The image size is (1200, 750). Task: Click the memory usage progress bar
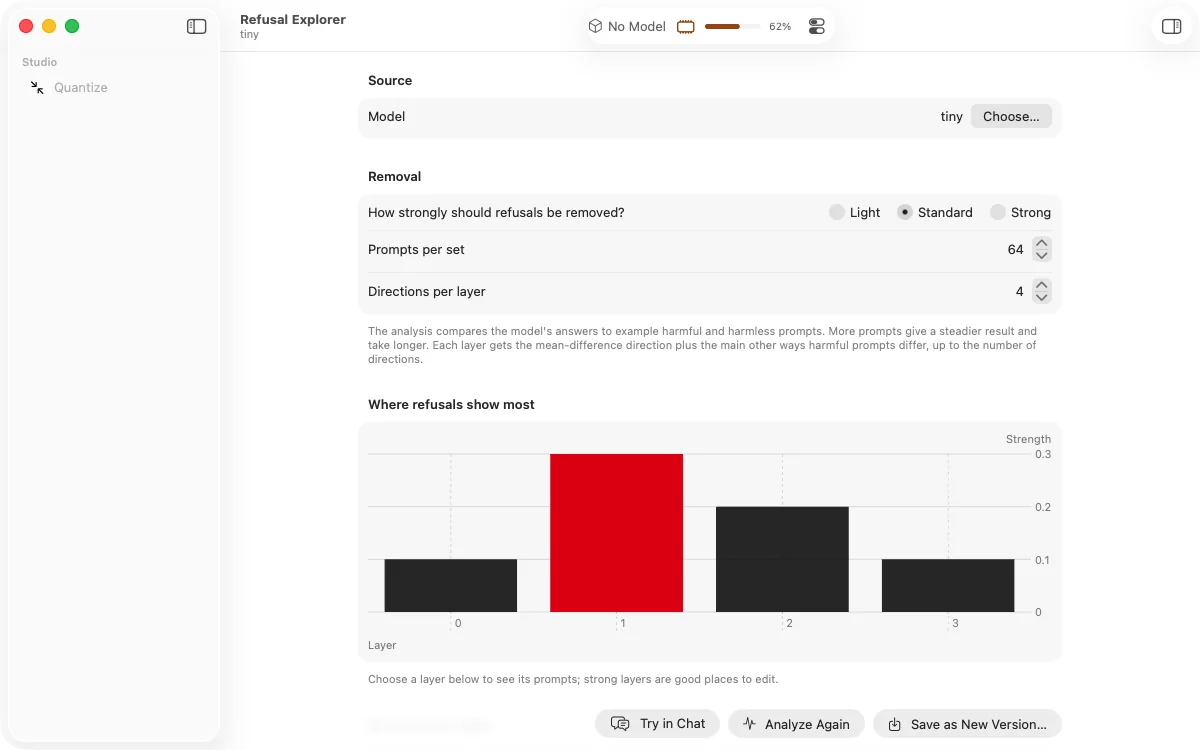[732, 27]
